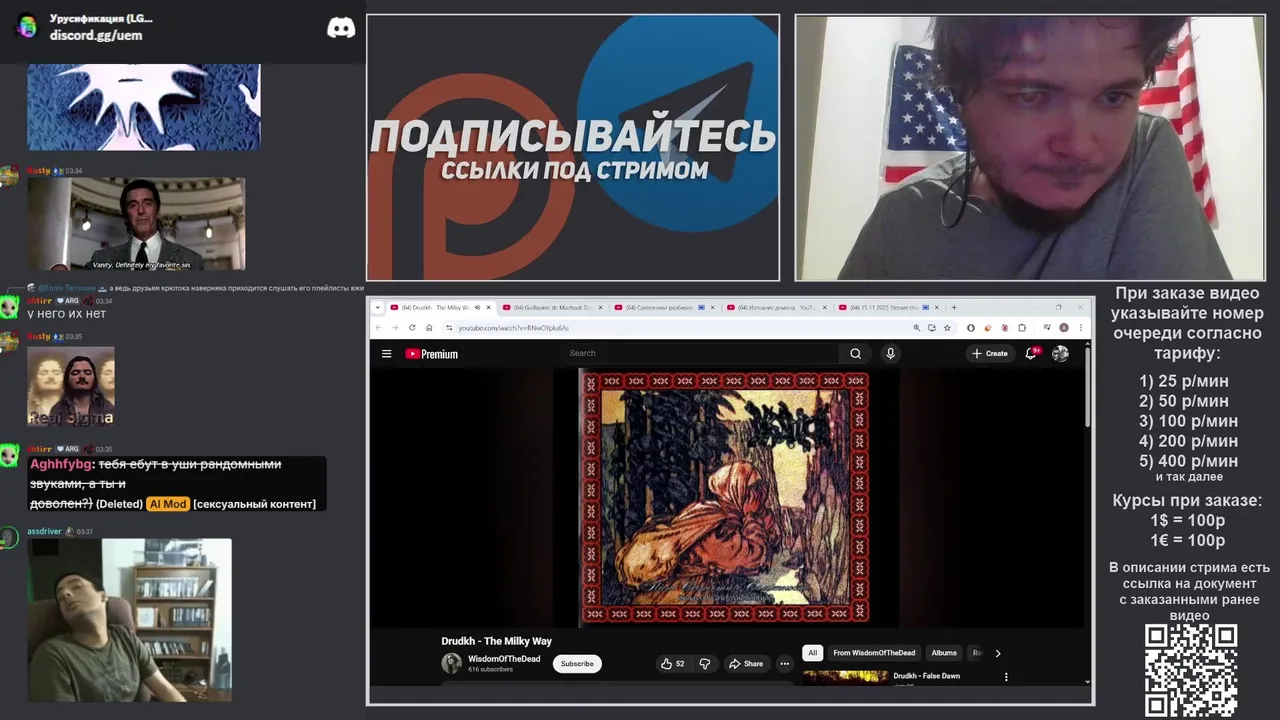Open the WisdomOfTheDead channel avatar

tap(452, 663)
